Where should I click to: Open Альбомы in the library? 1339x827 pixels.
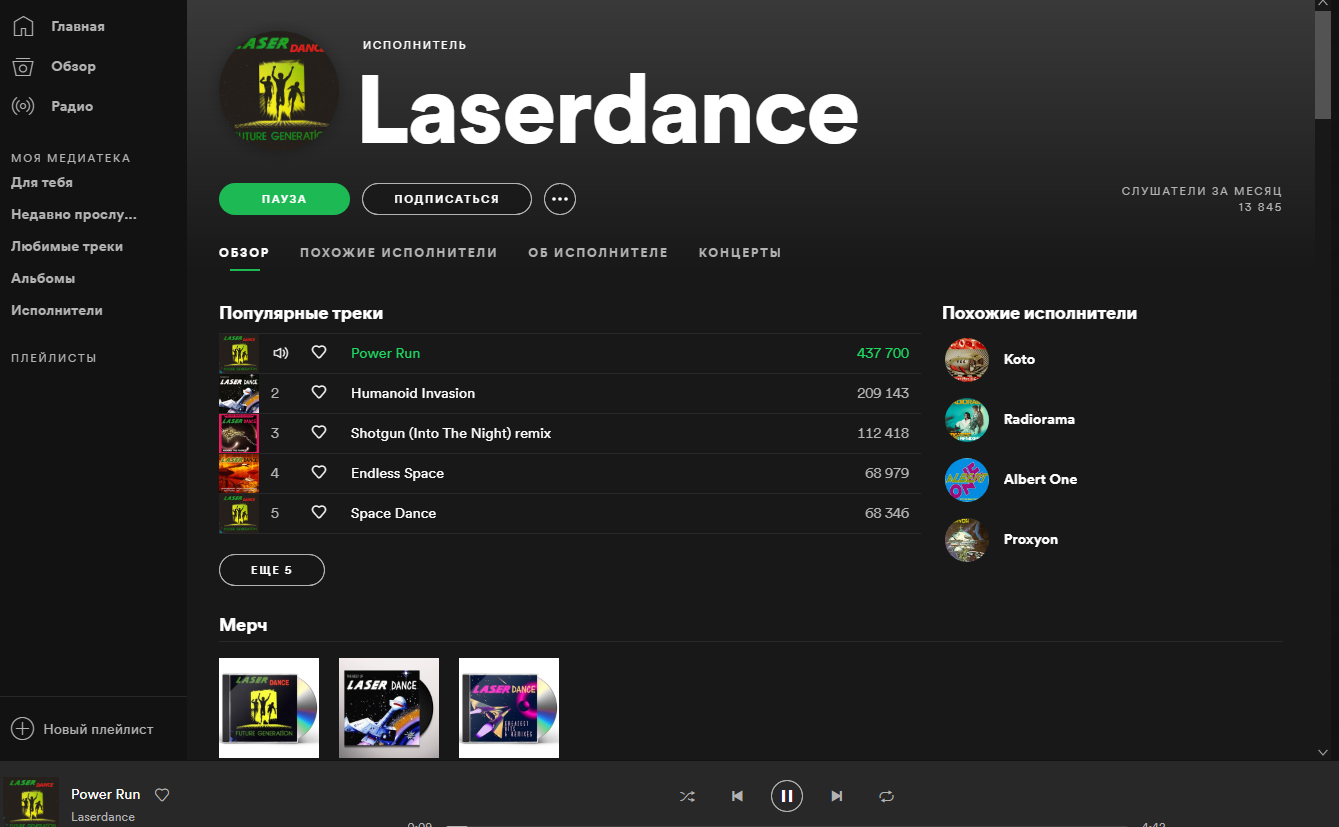(43, 278)
